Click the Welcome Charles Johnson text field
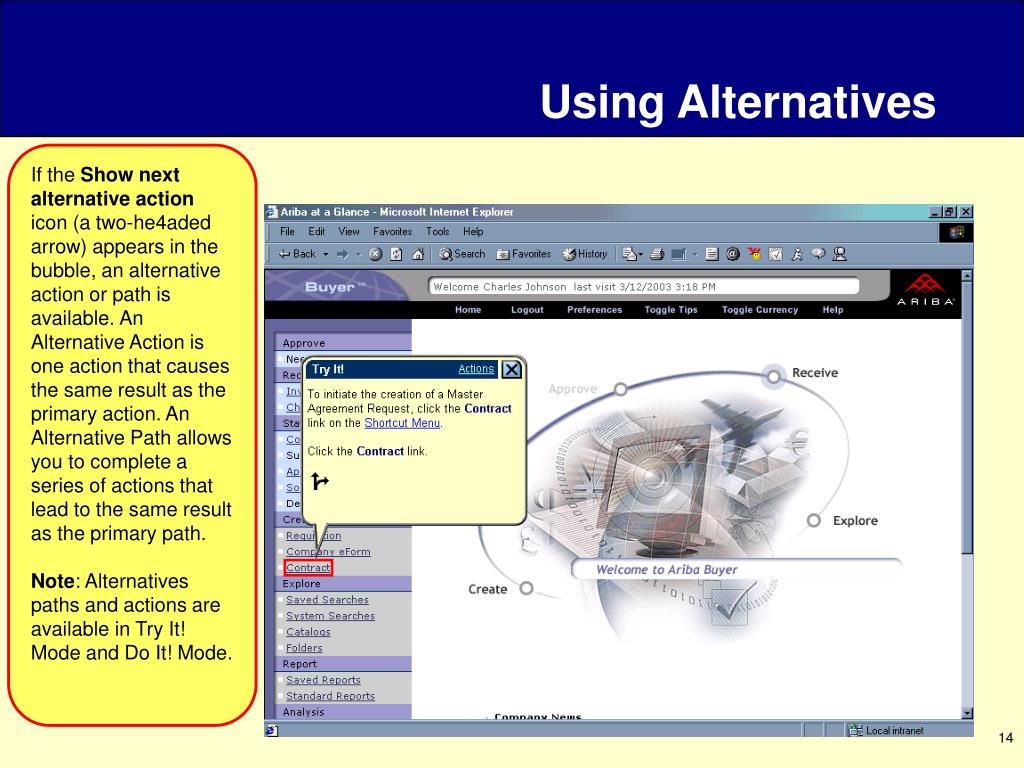This screenshot has width=1024, height=768. pyautogui.click(x=643, y=287)
